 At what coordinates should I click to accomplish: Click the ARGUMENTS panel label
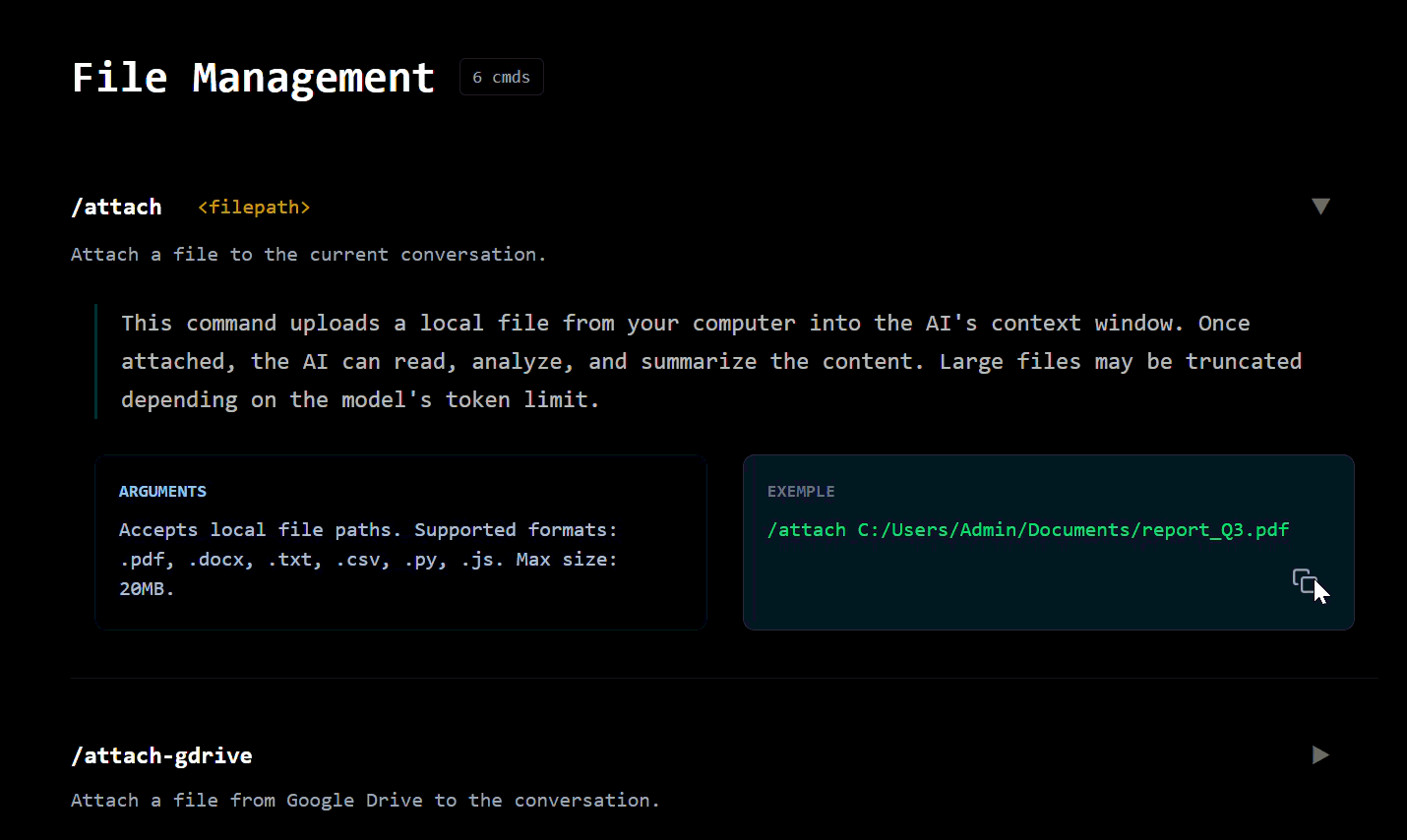(162, 491)
